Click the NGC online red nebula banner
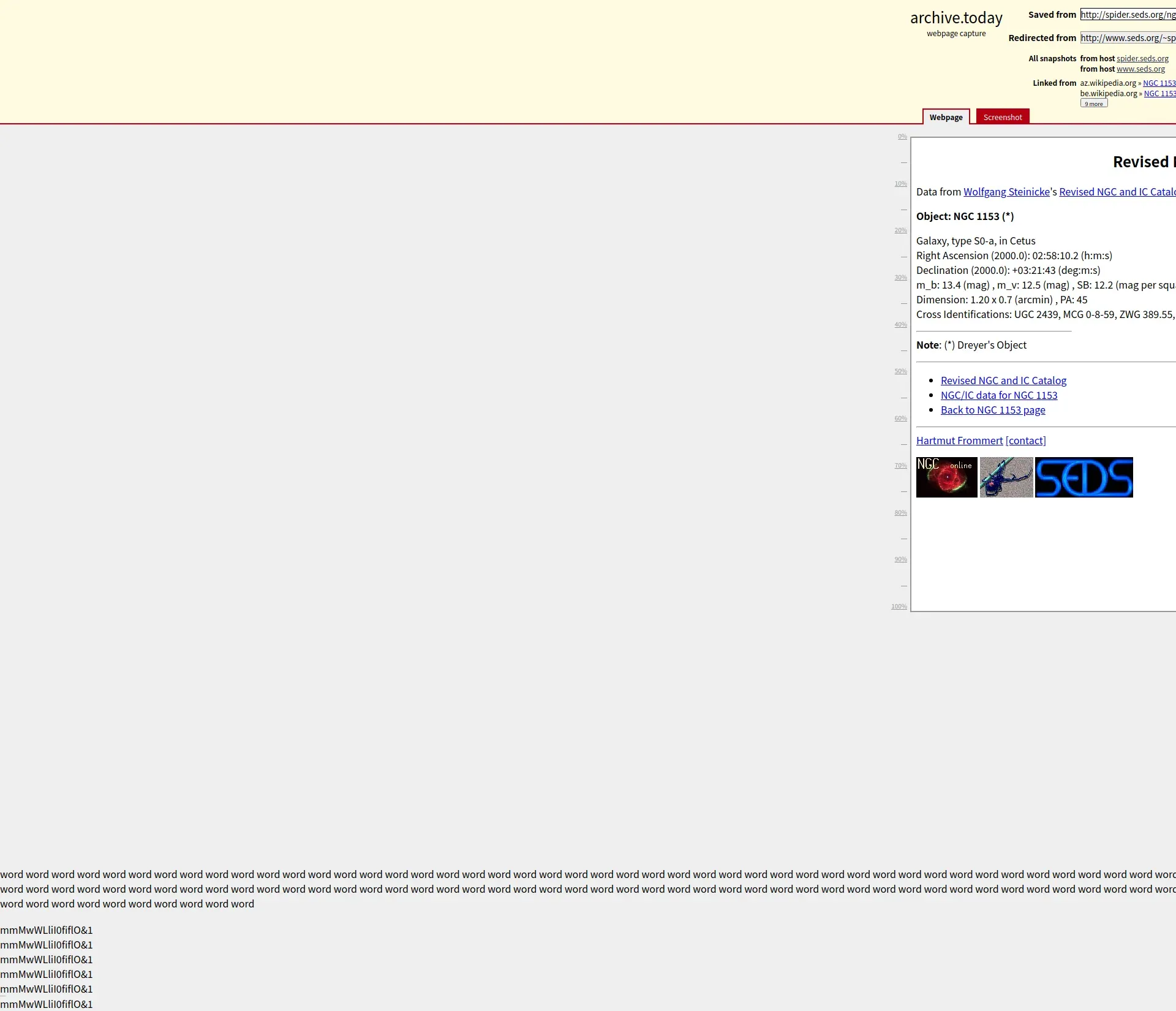 tap(946, 477)
